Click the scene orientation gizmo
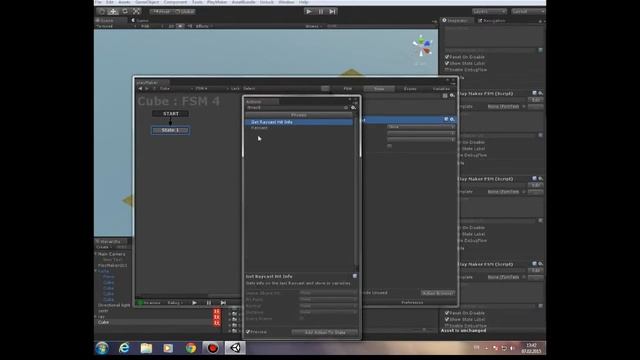 click(422, 45)
